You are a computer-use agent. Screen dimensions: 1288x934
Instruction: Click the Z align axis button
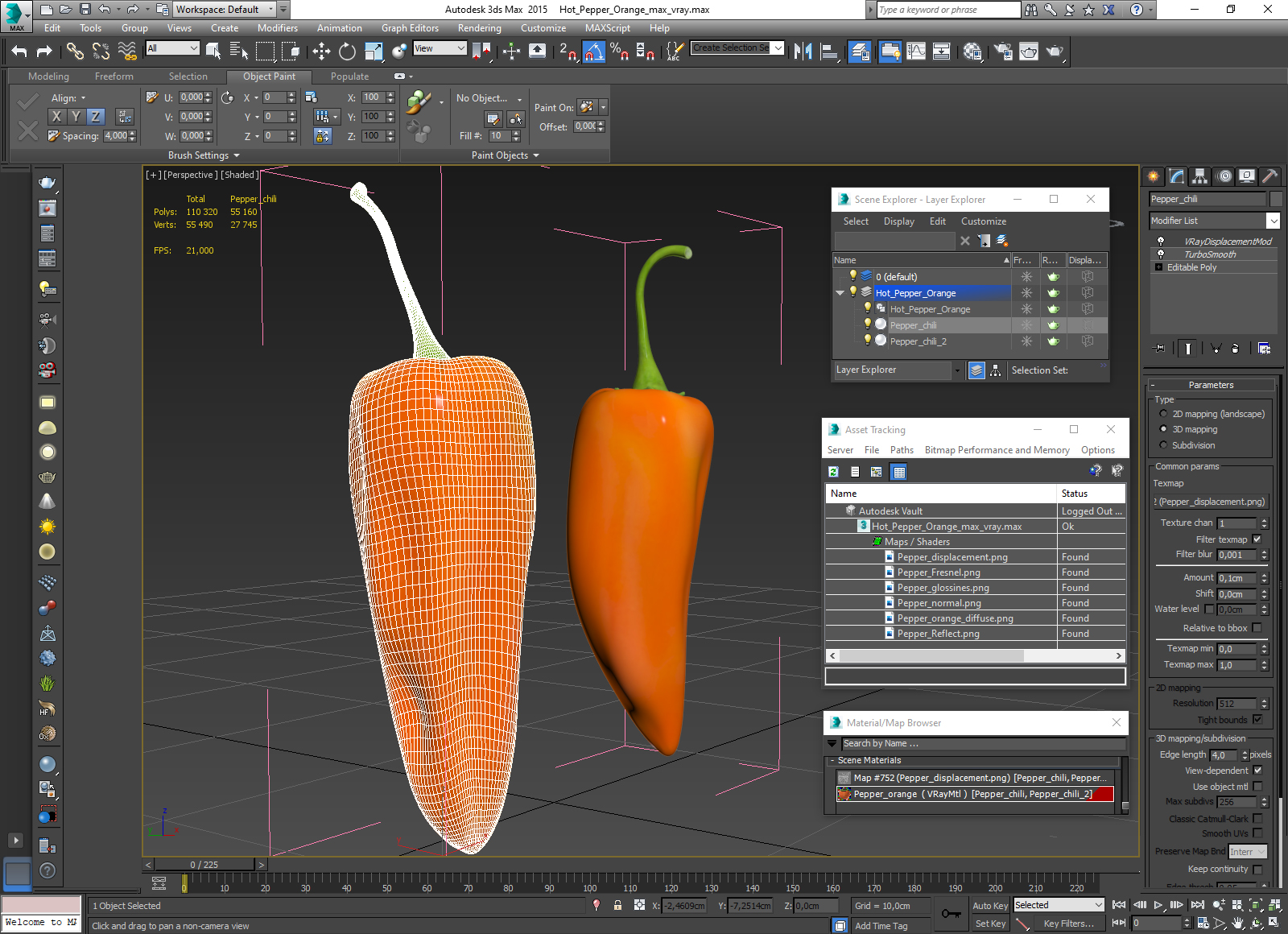96,116
